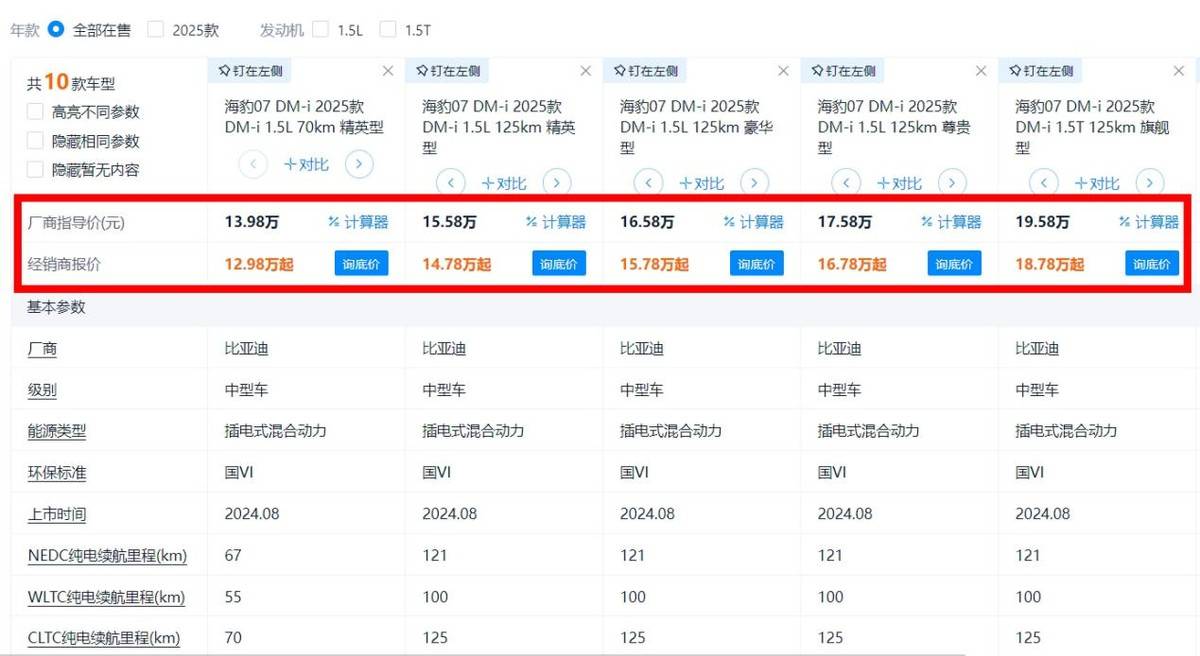Image resolution: width=1200 pixels, height=656 pixels.
Task: Close the 豪华型 comparison column
Action: point(784,71)
